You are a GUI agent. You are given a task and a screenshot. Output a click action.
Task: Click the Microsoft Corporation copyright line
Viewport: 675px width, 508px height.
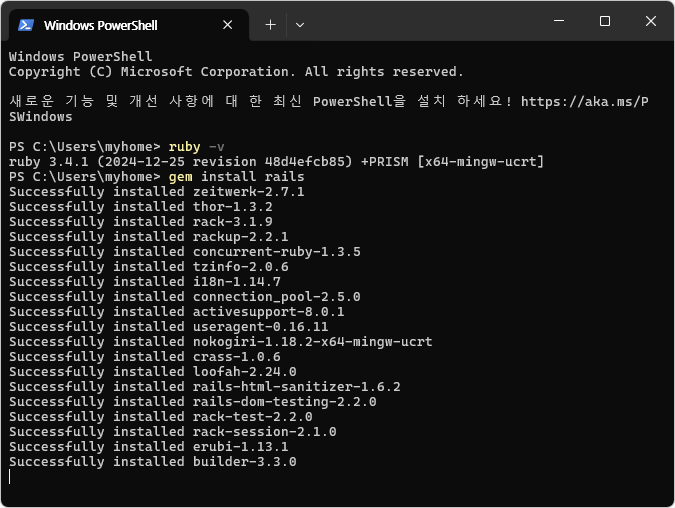236,72
